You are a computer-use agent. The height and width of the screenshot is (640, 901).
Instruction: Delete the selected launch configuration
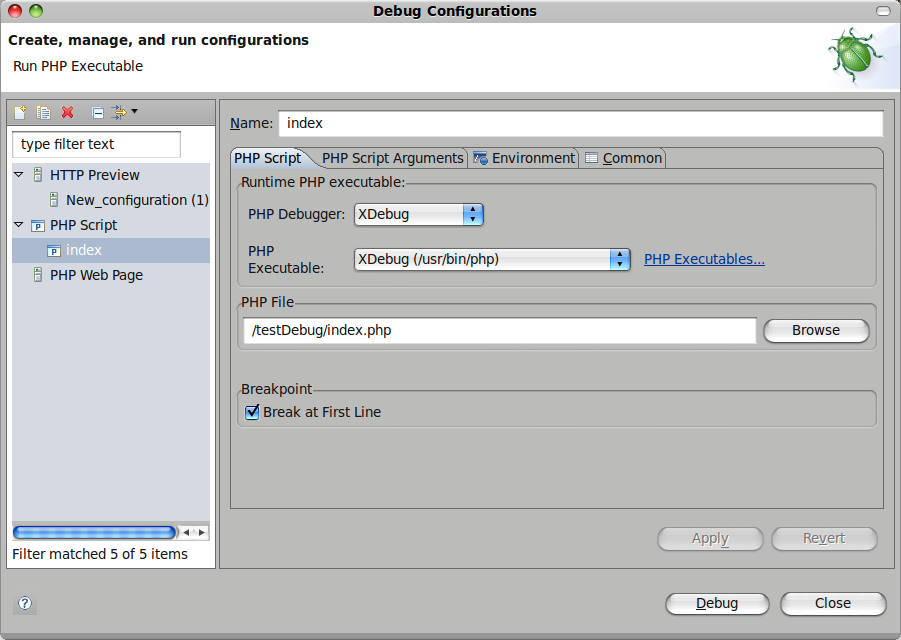pyautogui.click(x=66, y=112)
